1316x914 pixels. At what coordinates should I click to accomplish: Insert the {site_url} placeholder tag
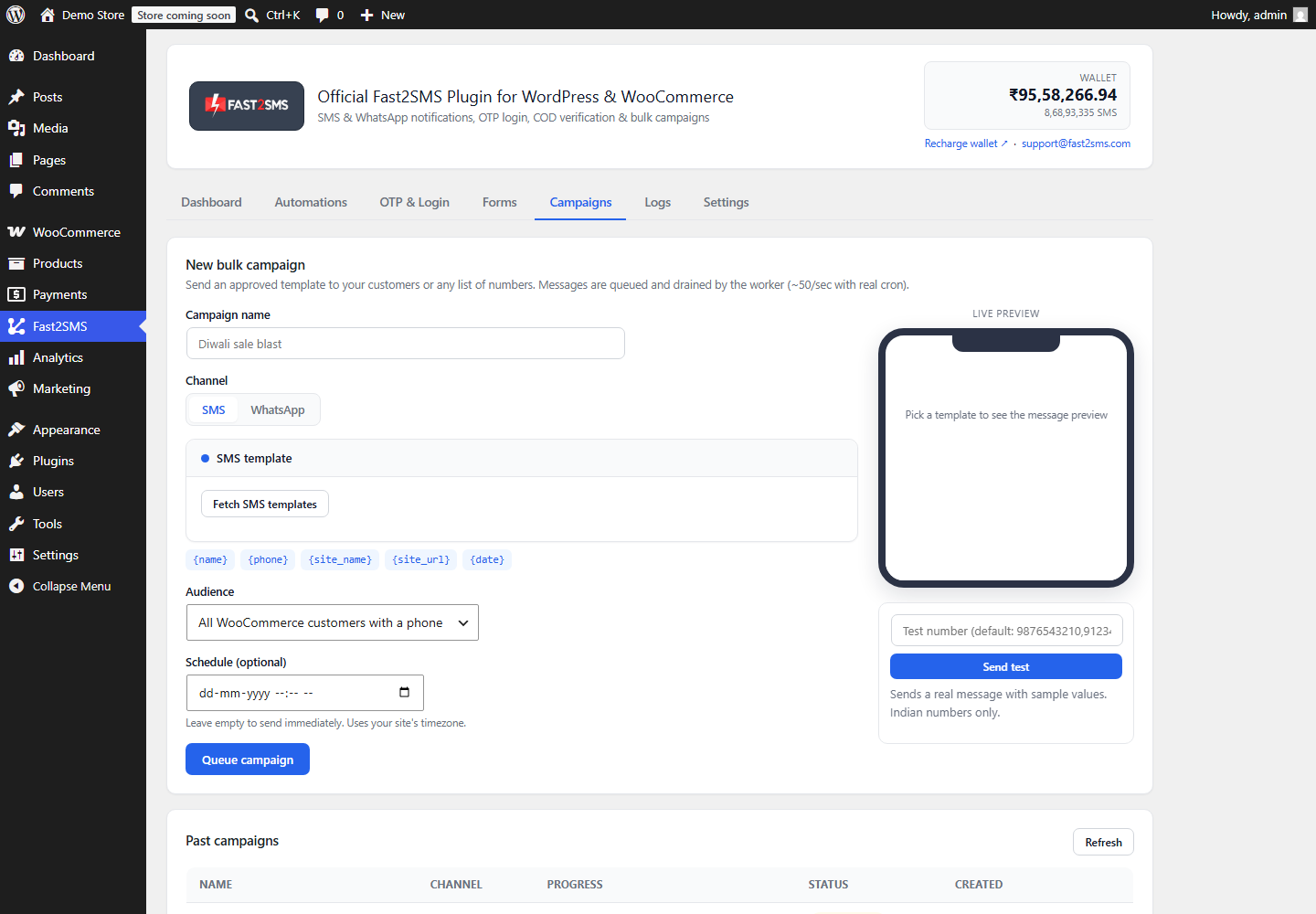click(420, 559)
